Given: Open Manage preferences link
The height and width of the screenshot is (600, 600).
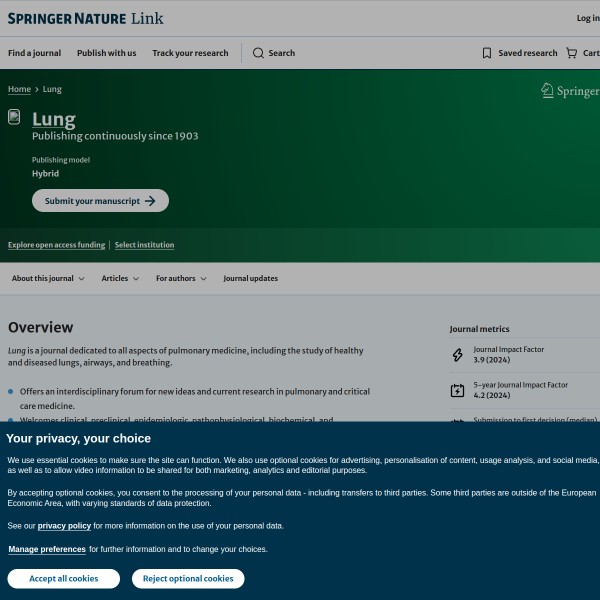Looking at the screenshot, I should pyautogui.click(x=47, y=549).
